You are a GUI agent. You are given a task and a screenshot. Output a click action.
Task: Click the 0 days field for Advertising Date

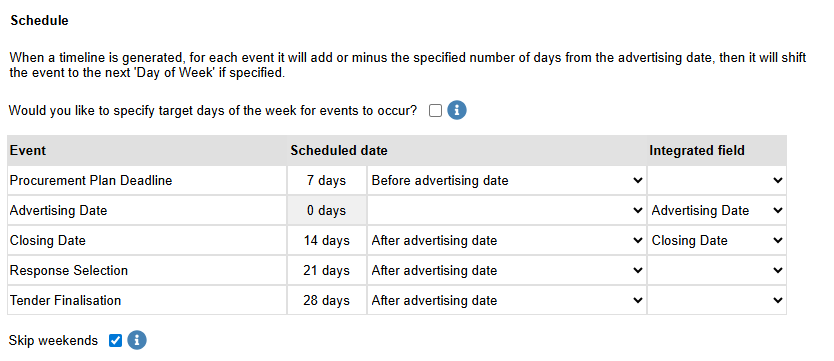pyautogui.click(x=327, y=211)
